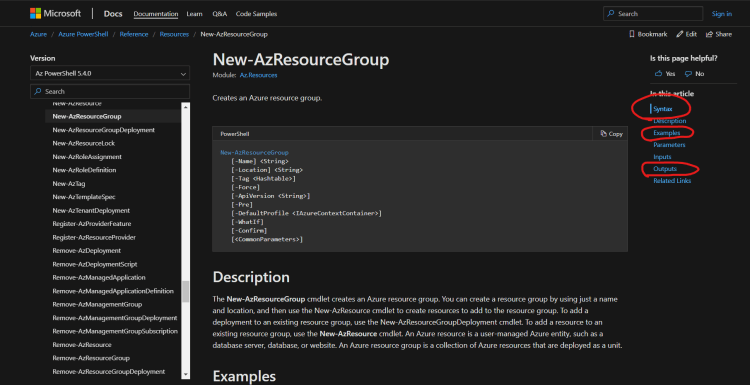The image size is (750, 385).
Task: Go to the Reference breadcrumb
Action: point(134,34)
